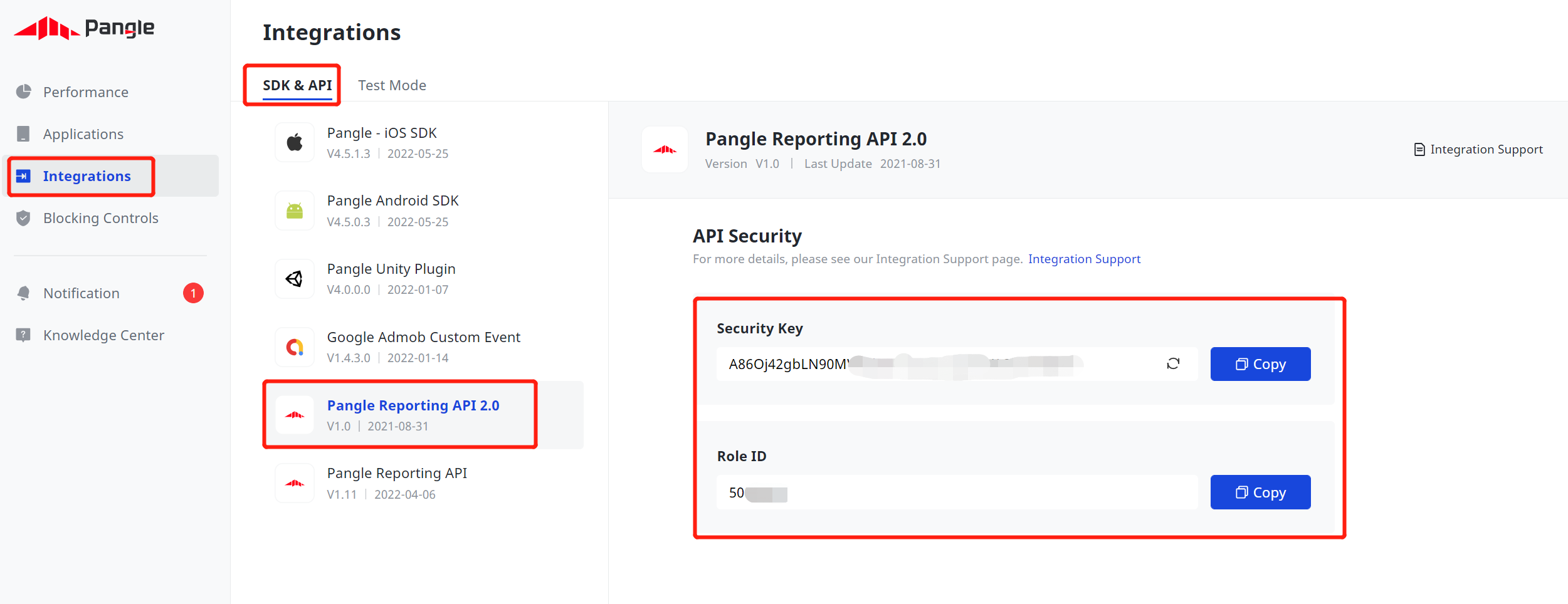Select the Apple iOS SDK icon
Image resolution: width=1568 pixels, height=604 pixels.
coord(295,143)
